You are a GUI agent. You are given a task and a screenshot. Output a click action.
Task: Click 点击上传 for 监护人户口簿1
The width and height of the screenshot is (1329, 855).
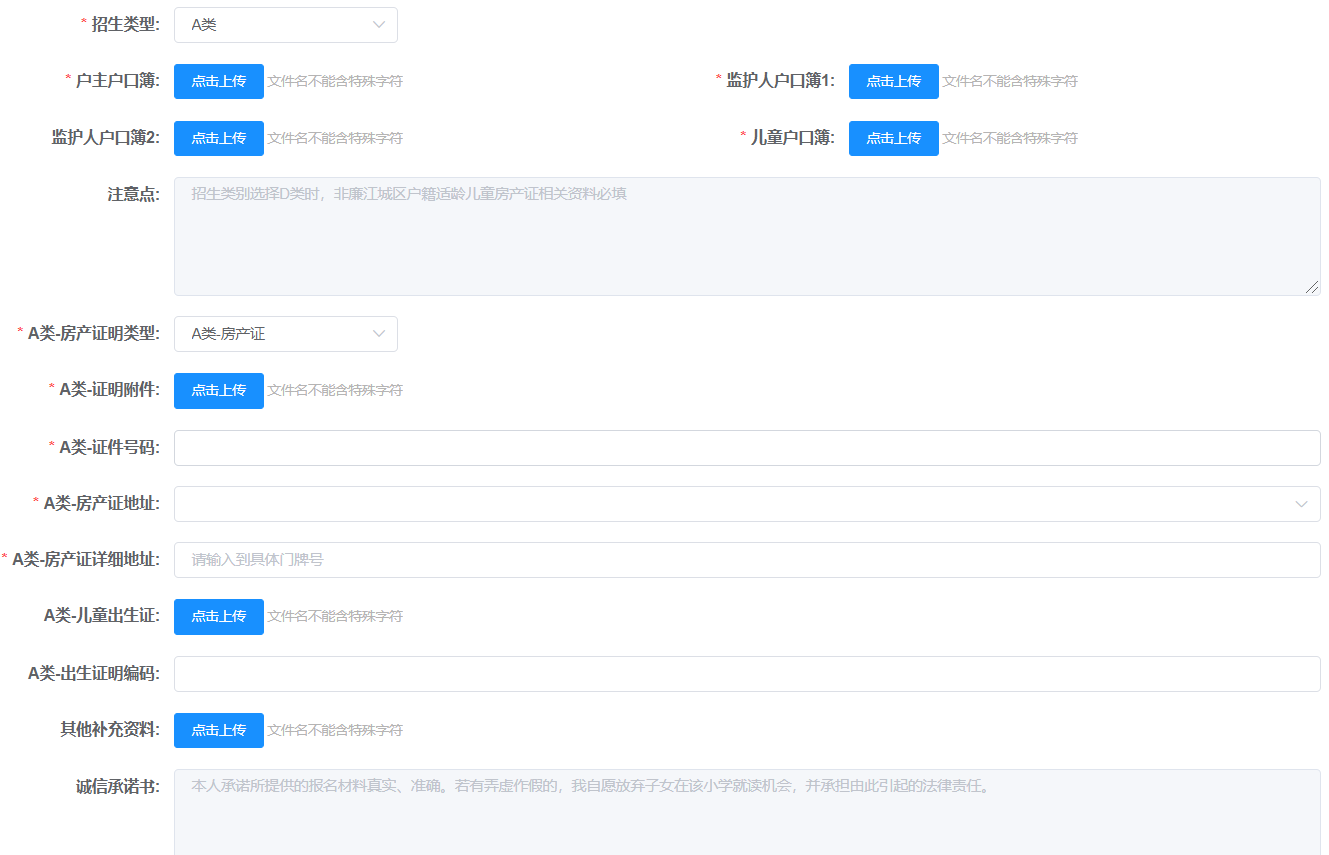pyautogui.click(x=893, y=81)
